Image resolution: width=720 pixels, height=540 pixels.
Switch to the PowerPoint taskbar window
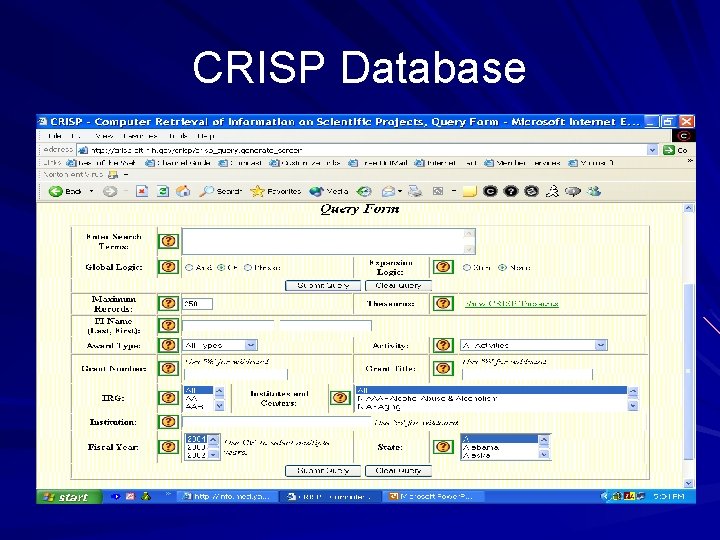pos(435,496)
